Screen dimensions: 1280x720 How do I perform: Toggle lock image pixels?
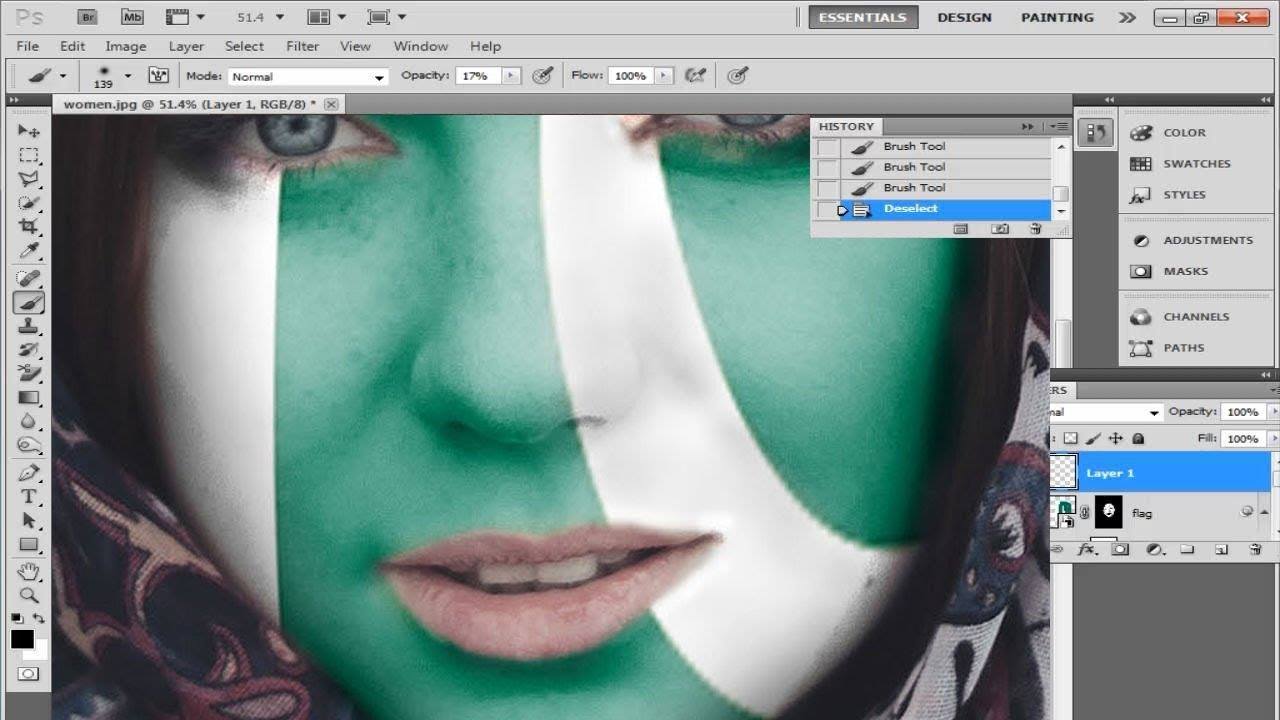1093,438
